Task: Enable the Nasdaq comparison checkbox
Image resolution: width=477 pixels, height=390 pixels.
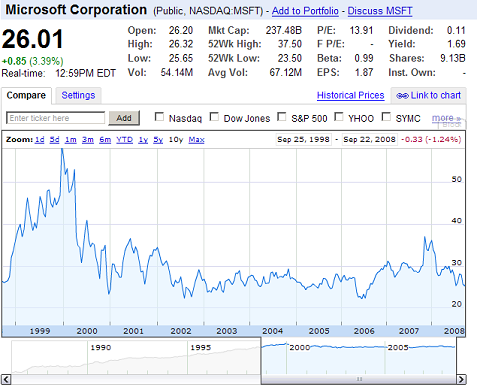Action: [x=160, y=117]
